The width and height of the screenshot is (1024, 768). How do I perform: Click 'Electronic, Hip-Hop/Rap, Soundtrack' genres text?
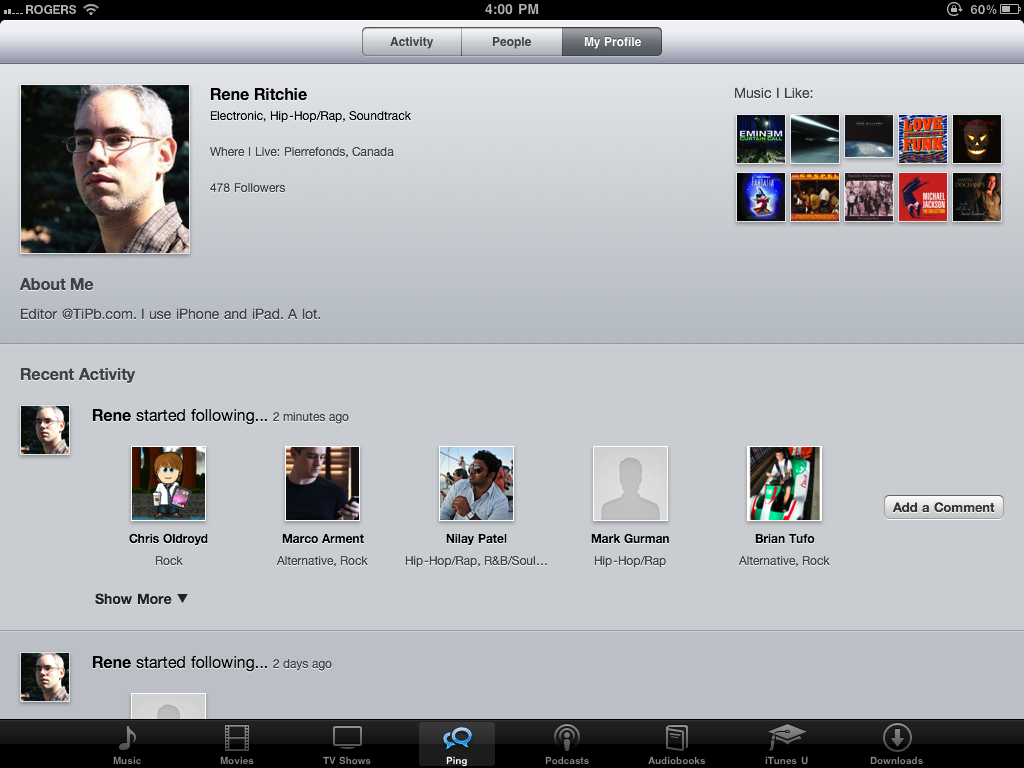click(x=310, y=116)
